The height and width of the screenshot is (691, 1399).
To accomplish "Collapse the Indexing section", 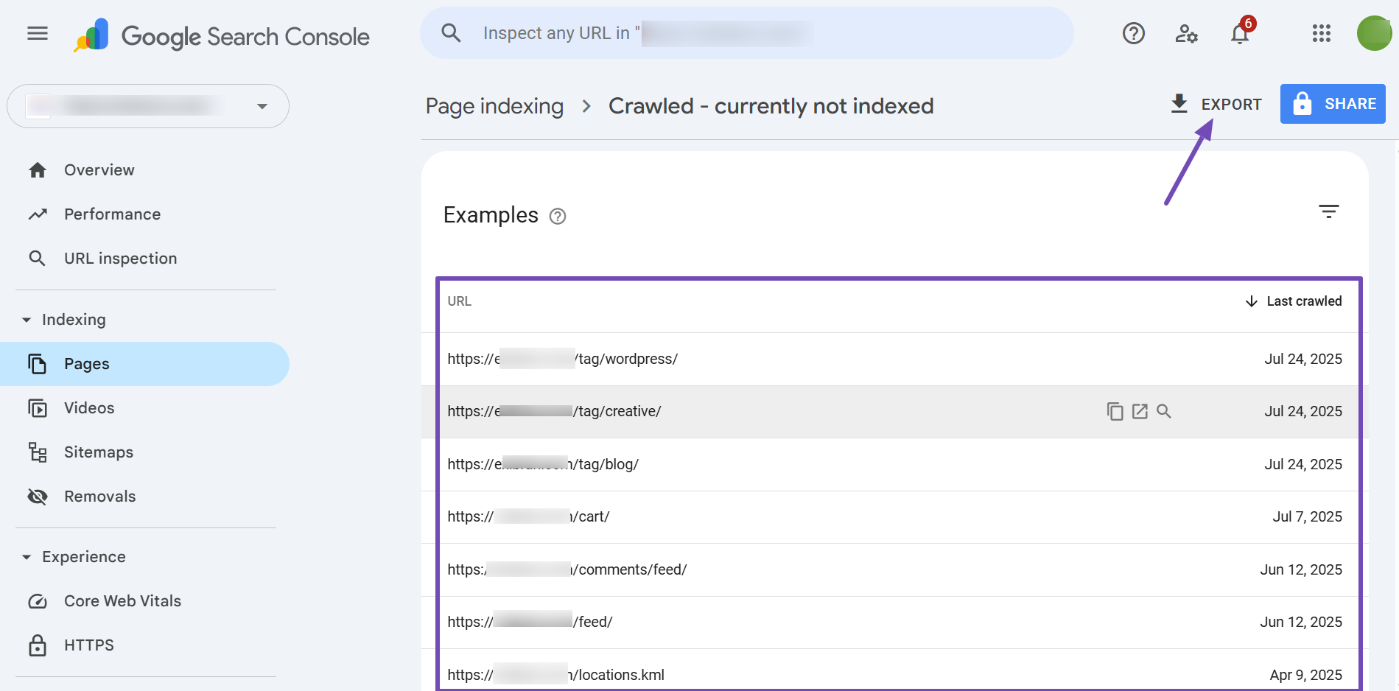I will click(x=27, y=320).
